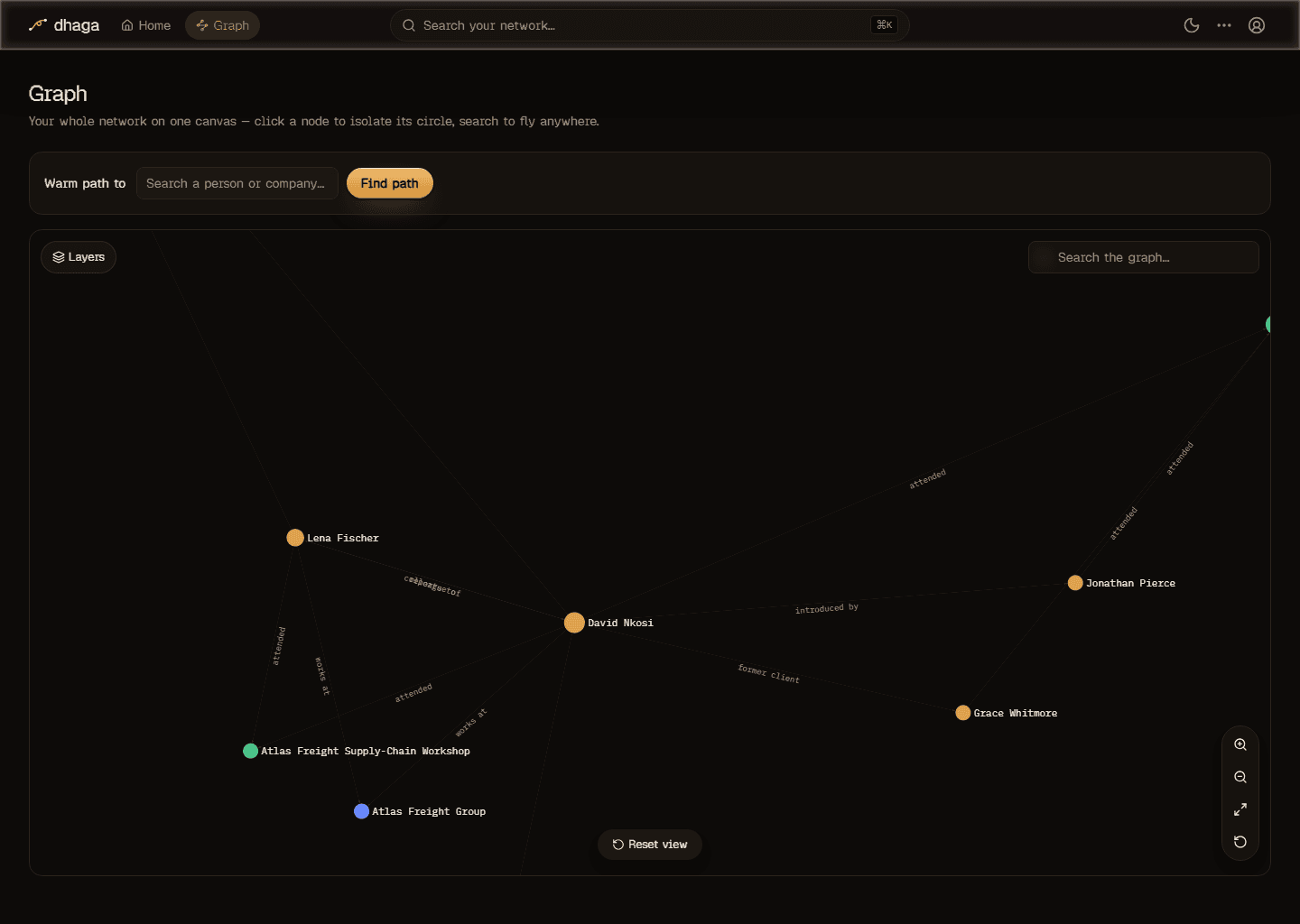Screen dimensions: 1300x924
Task: Click the green node at canvas edge
Action: 1268,325
